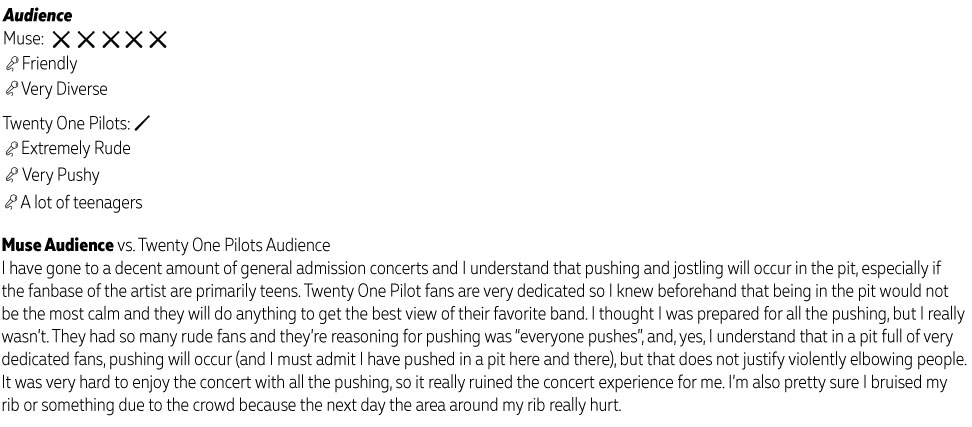Click the Muse: rating label

(24, 39)
